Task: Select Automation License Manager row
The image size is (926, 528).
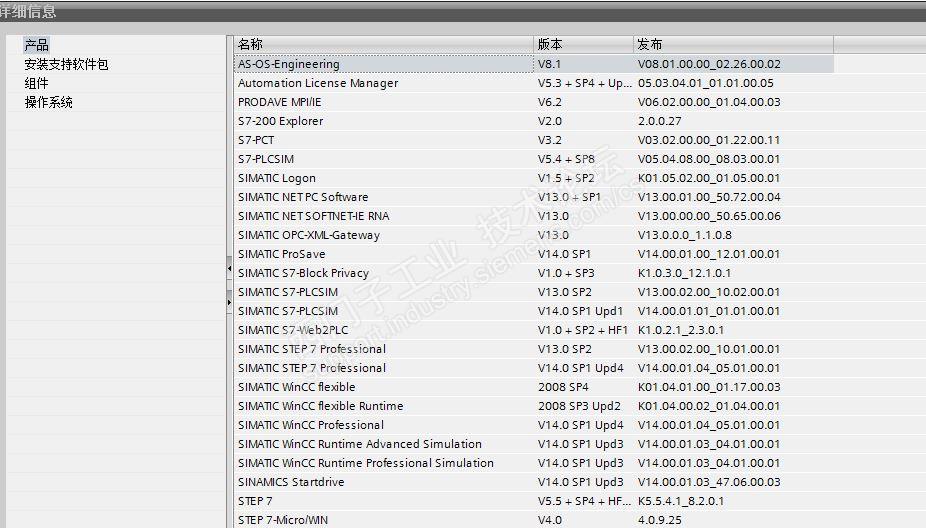Action: [x=534, y=83]
